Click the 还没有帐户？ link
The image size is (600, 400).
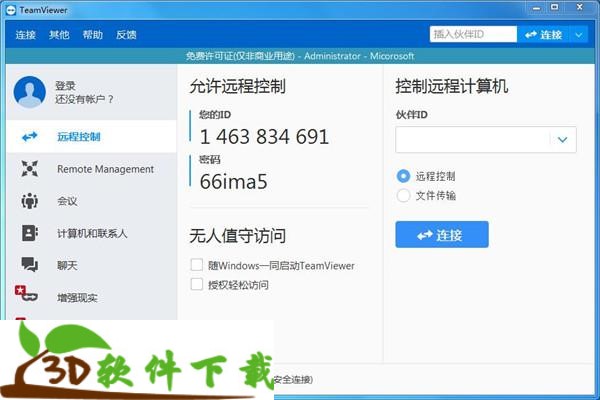pos(85,100)
